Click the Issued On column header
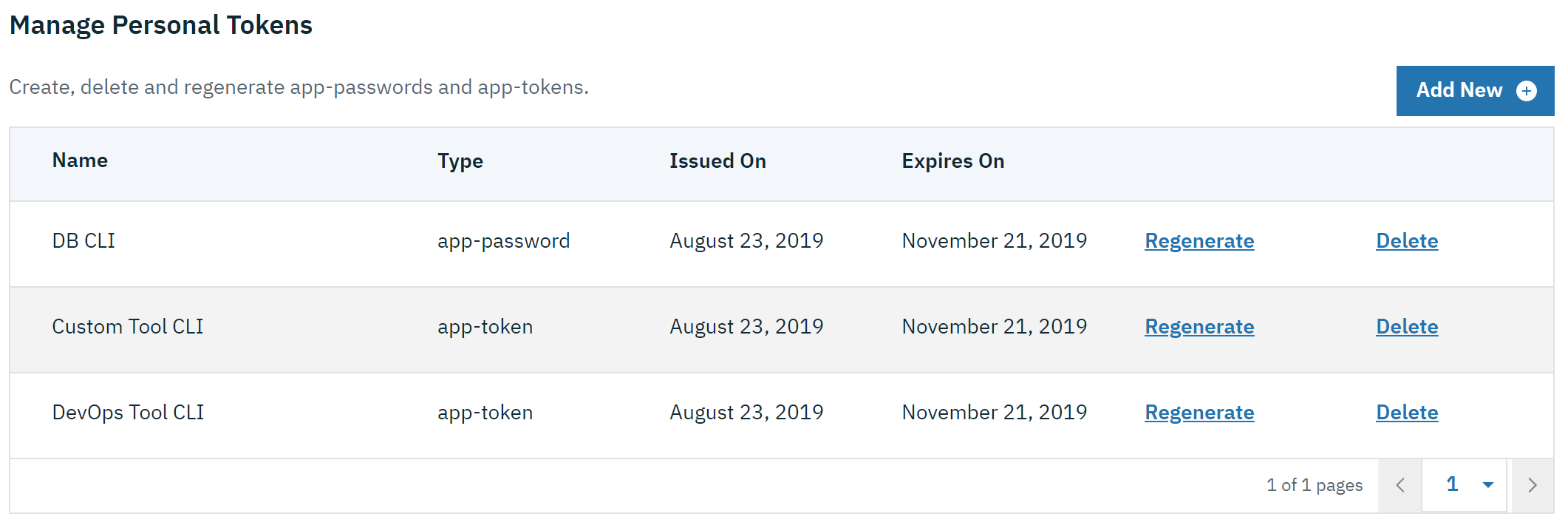This screenshot has width=1568, height=528. click(717, 161)
